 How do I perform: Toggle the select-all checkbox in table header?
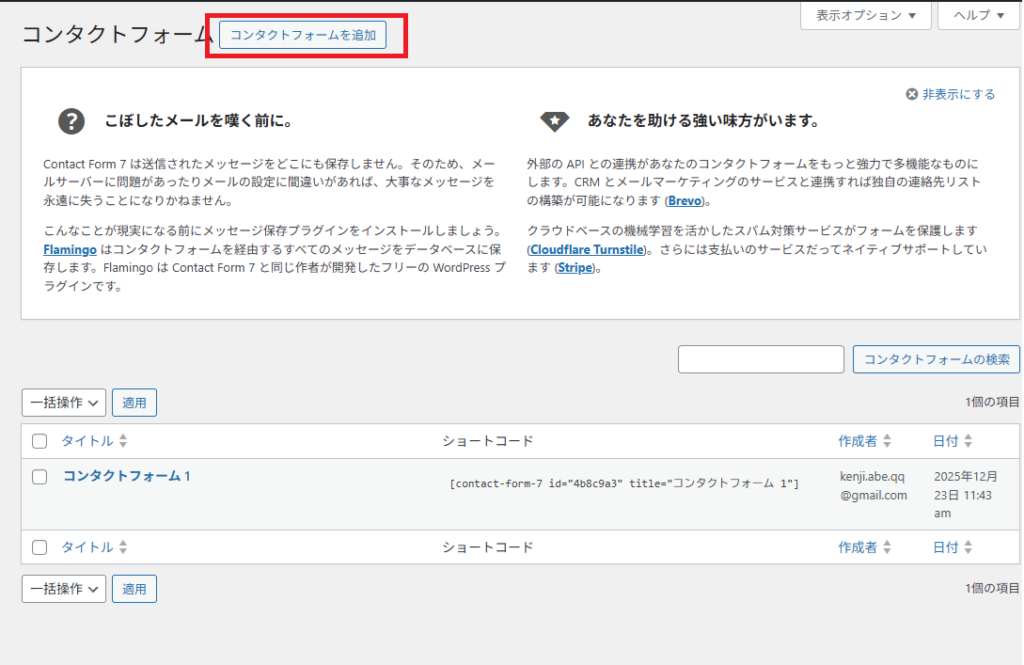pyautogui.click(x=40, y=441)
